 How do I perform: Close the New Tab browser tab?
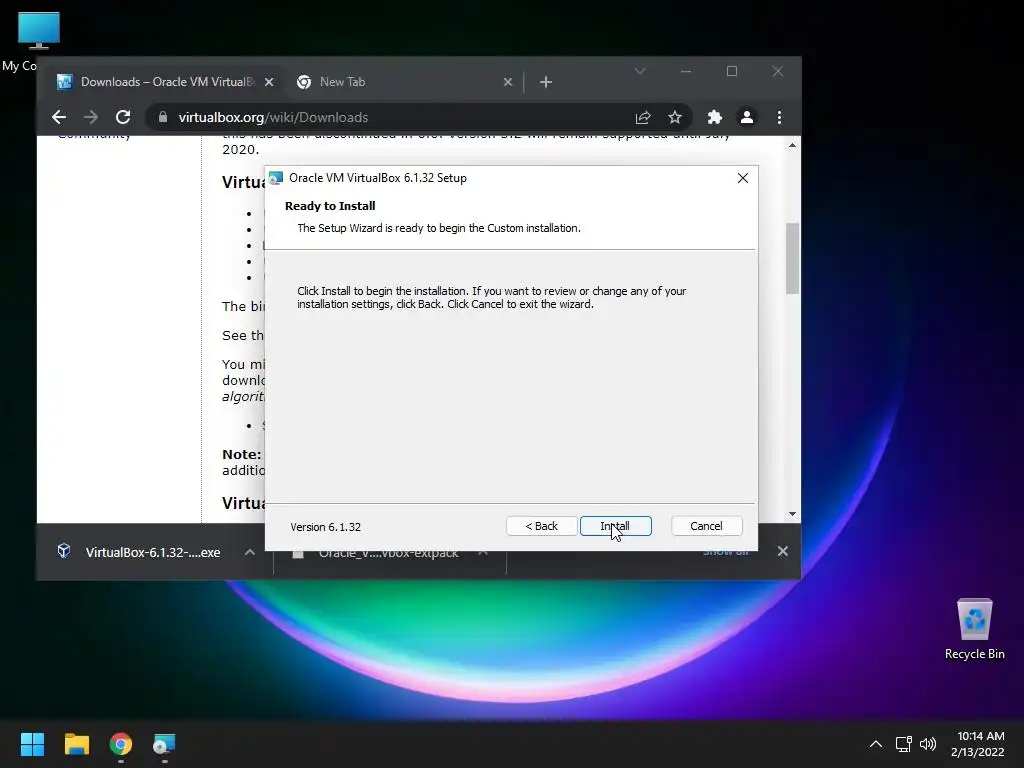(508, 82)
